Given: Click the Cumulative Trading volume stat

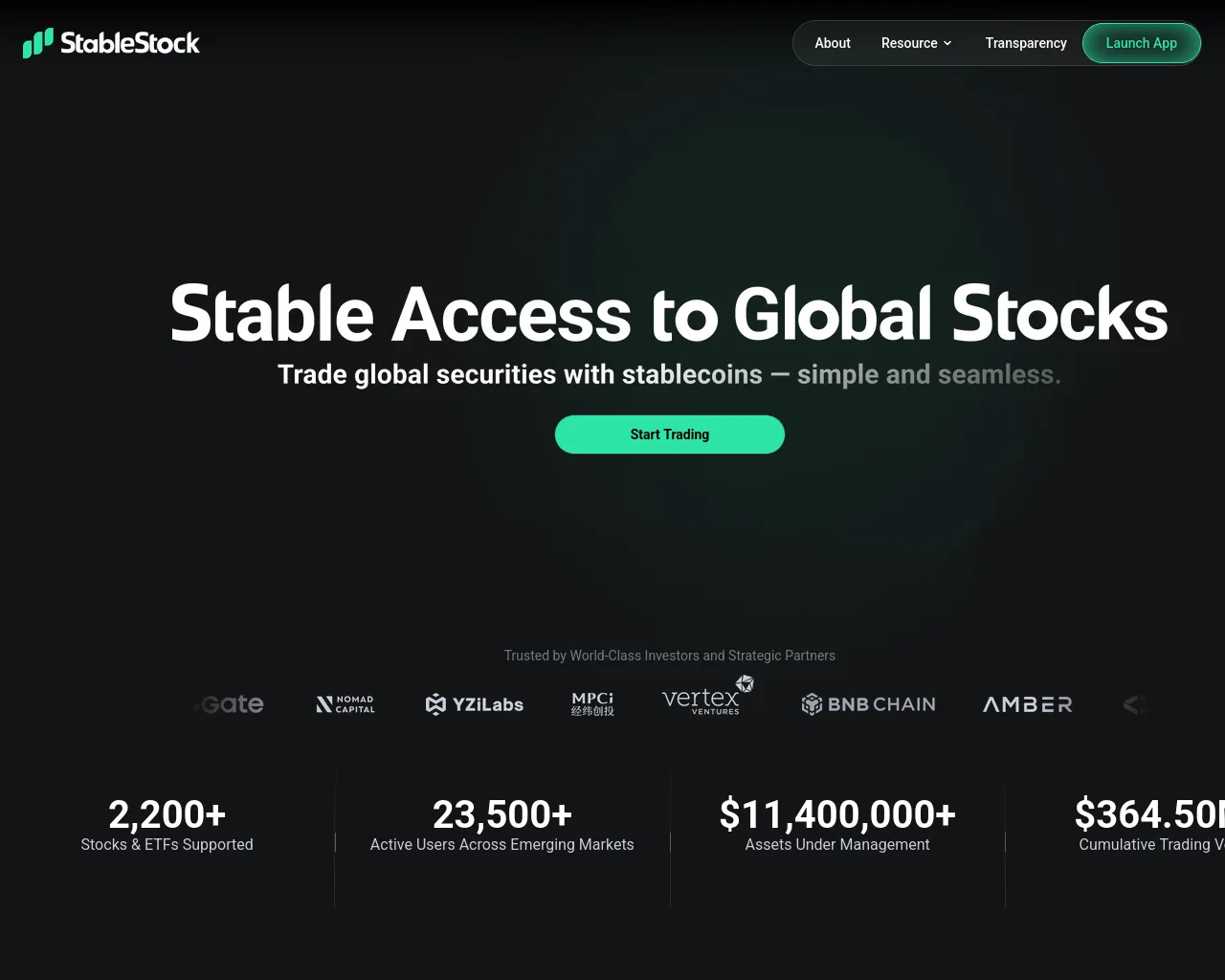Looking at the screenshot, I should click(1149, 825).
